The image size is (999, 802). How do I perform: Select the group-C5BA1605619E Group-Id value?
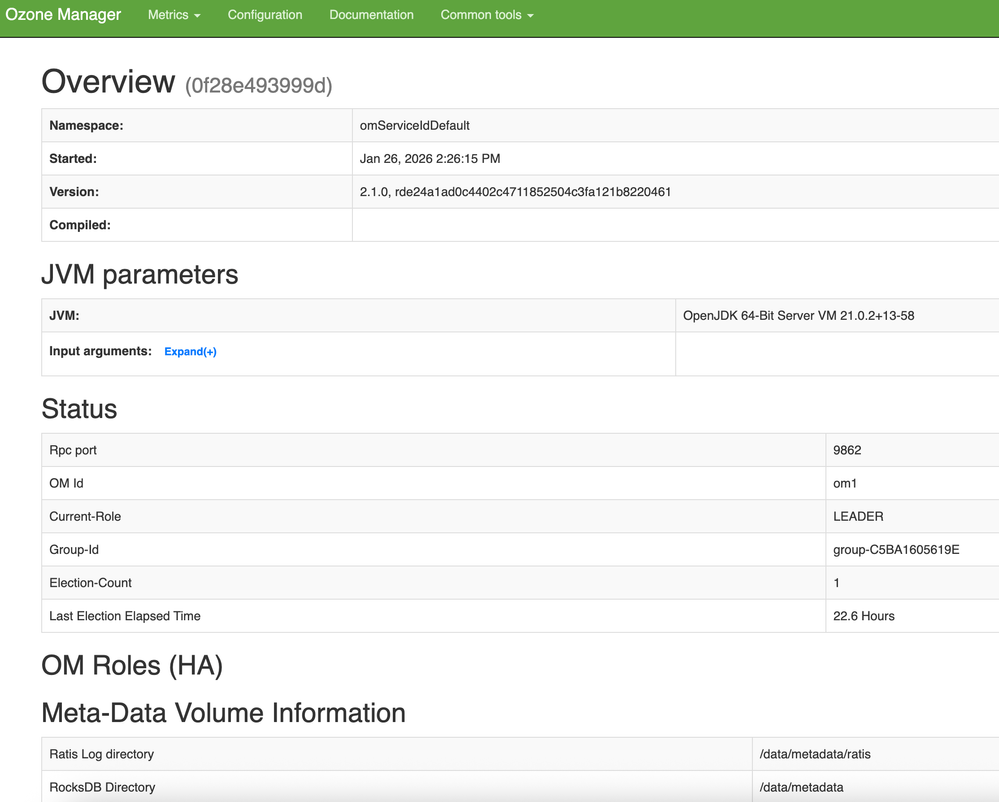896,550
